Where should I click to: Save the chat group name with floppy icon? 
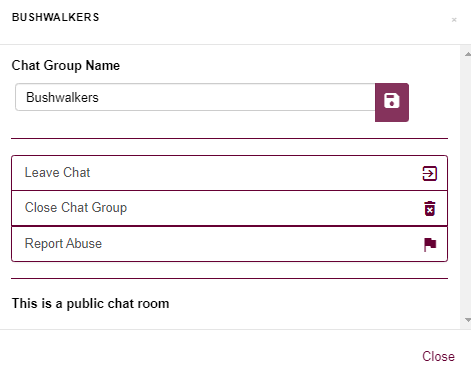[x=392, y=102]
